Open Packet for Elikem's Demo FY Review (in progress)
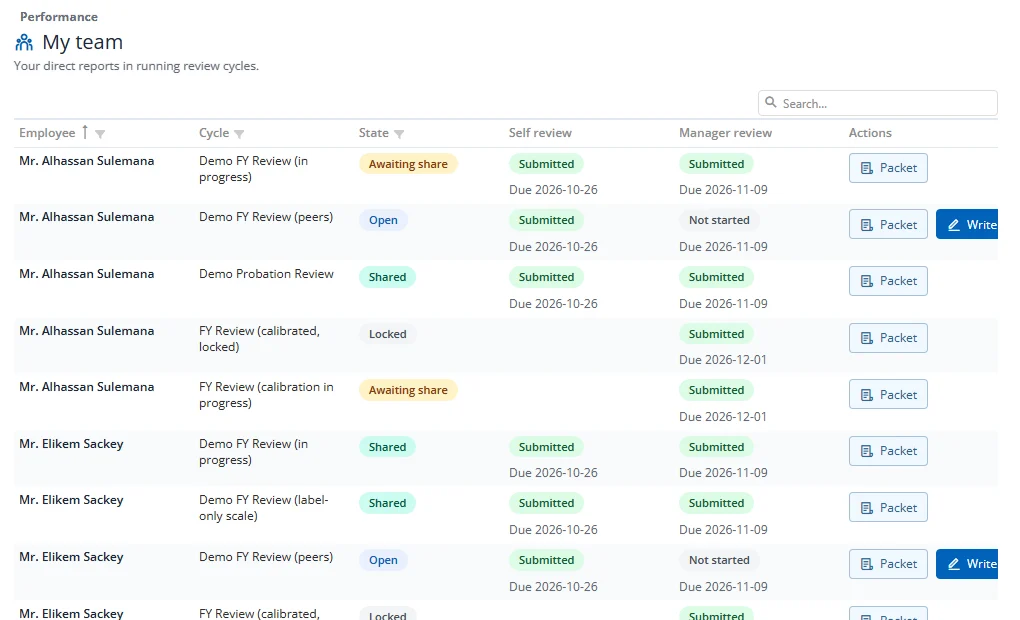The width and height of the screenshot is (1020, 620). coord(888,451)
